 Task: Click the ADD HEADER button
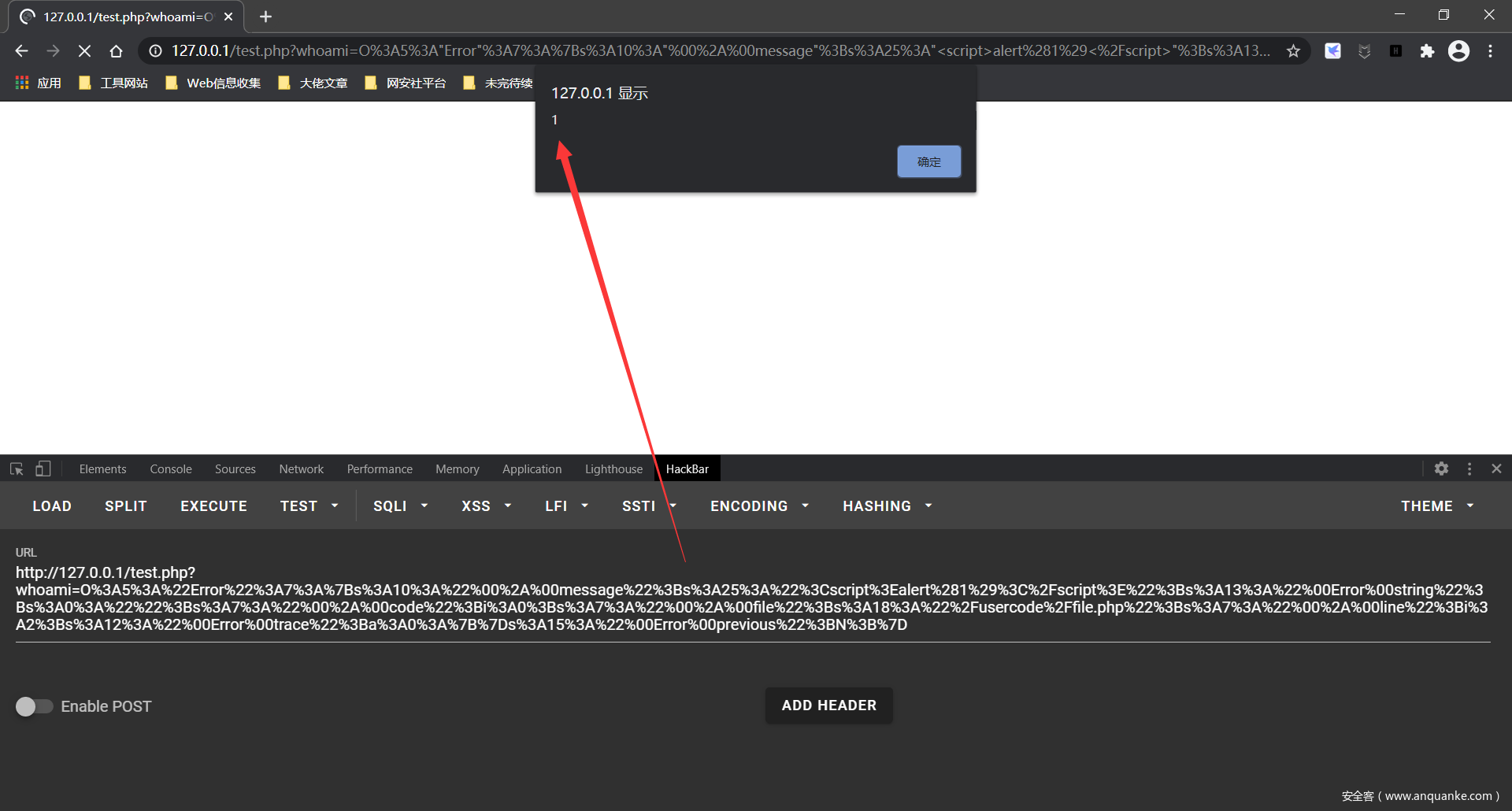pyautogui.click(x=828, y=705)
